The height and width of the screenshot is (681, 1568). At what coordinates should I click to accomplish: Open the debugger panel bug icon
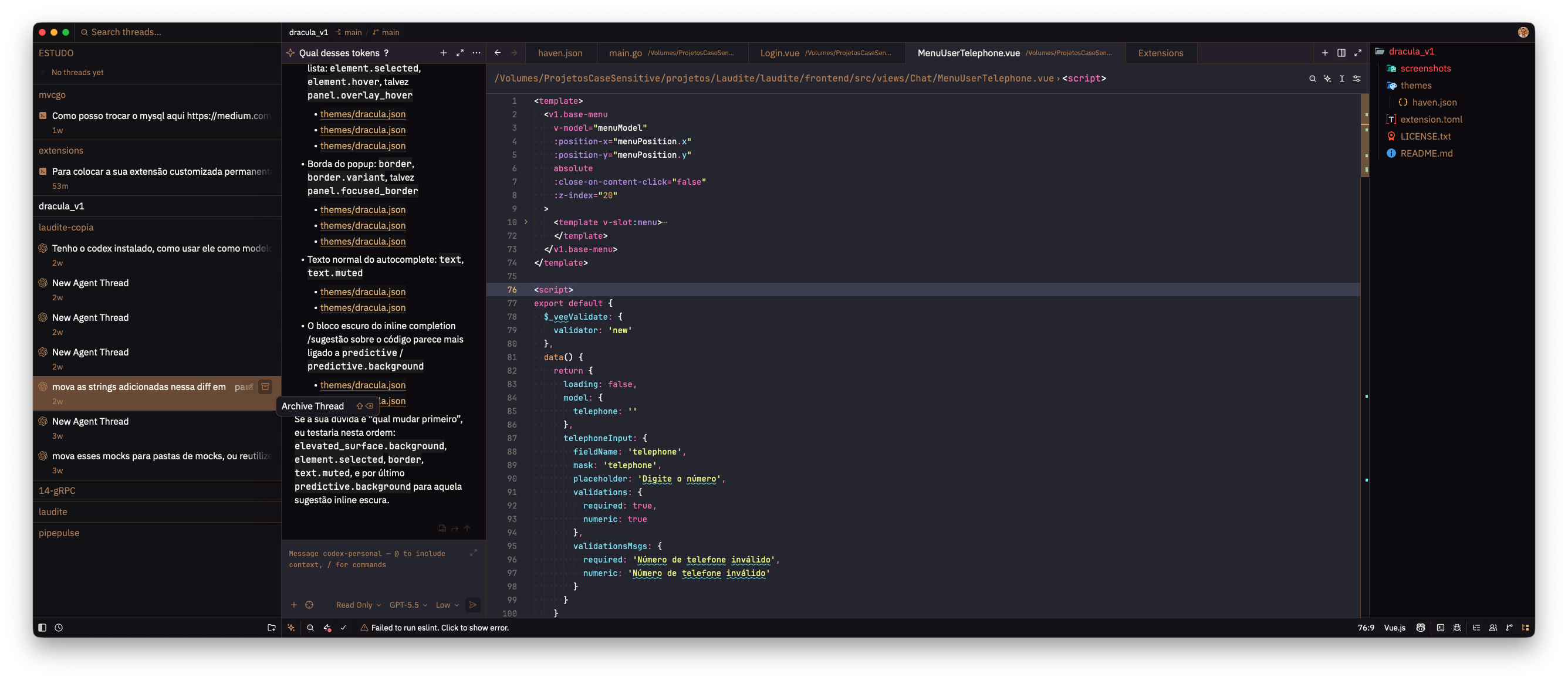(1457, 628)
